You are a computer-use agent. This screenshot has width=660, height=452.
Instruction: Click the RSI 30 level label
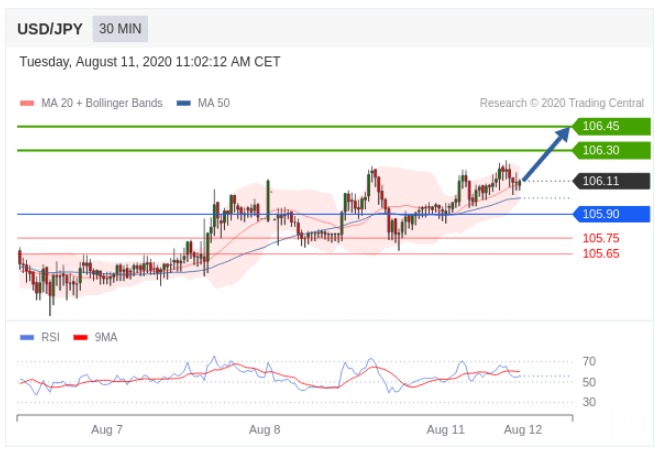point(589,402)
